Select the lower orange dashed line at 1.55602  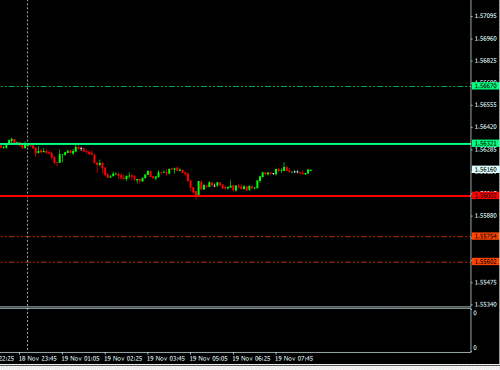click(x=235, y=262)
